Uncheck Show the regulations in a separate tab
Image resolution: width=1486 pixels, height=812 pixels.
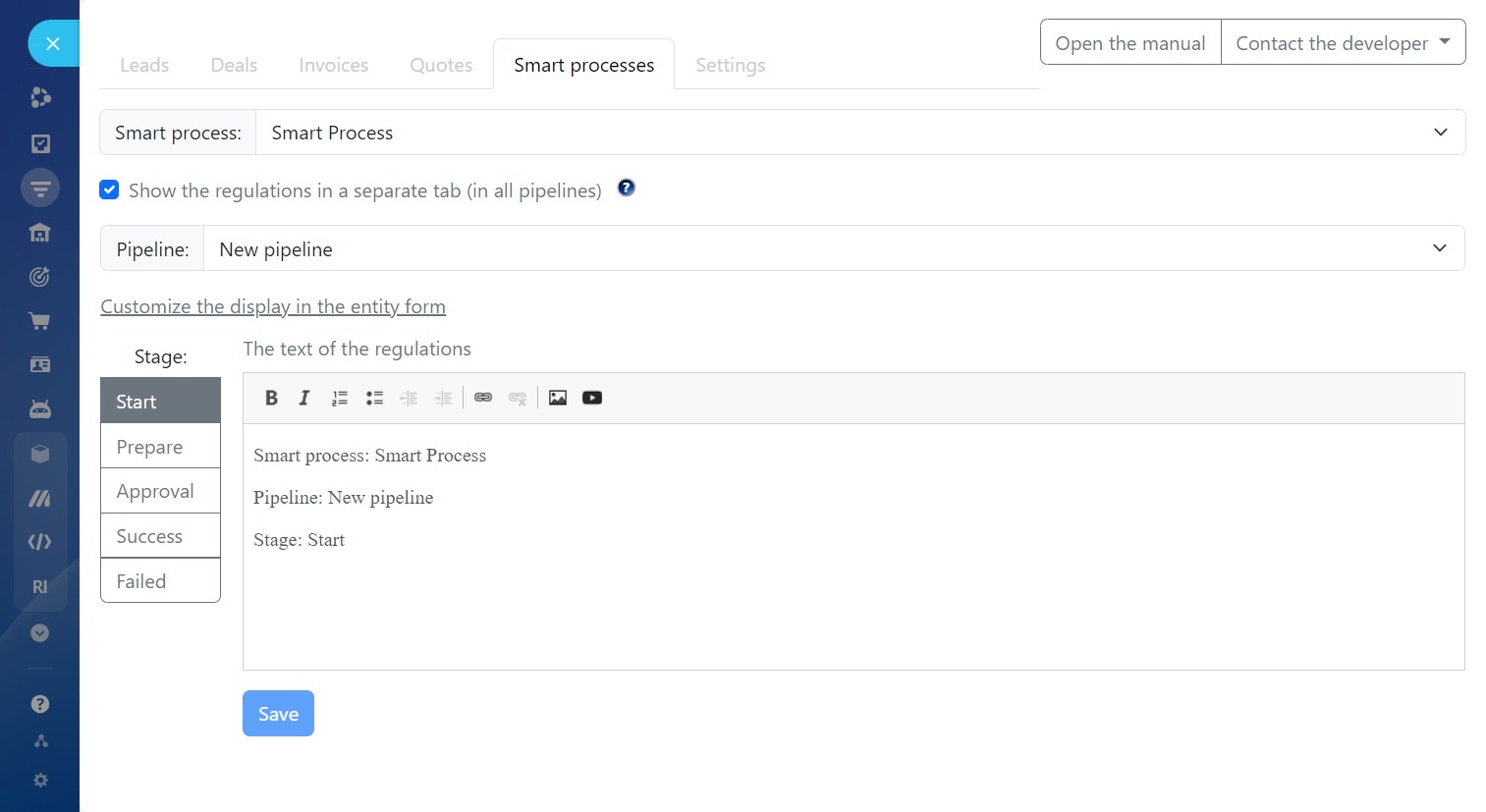pos(110,190)
